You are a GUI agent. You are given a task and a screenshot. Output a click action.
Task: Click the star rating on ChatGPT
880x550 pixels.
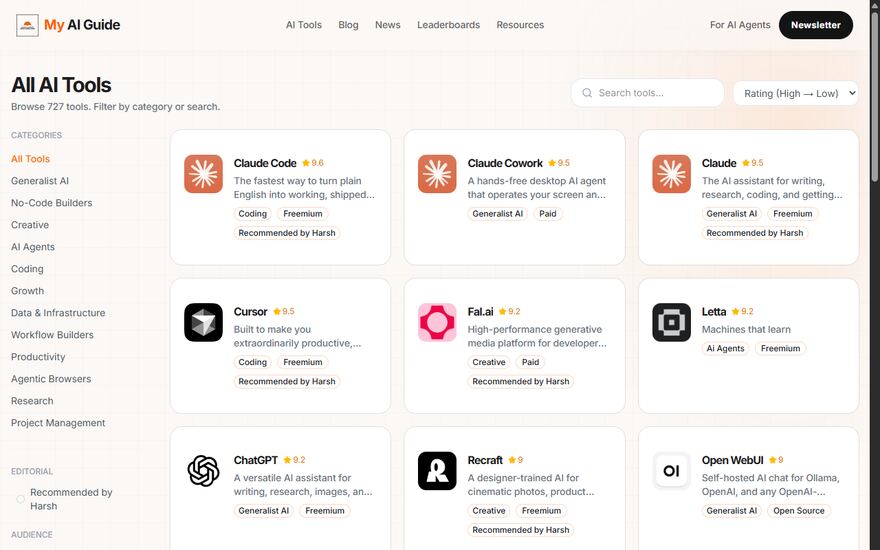pos(294,460)
